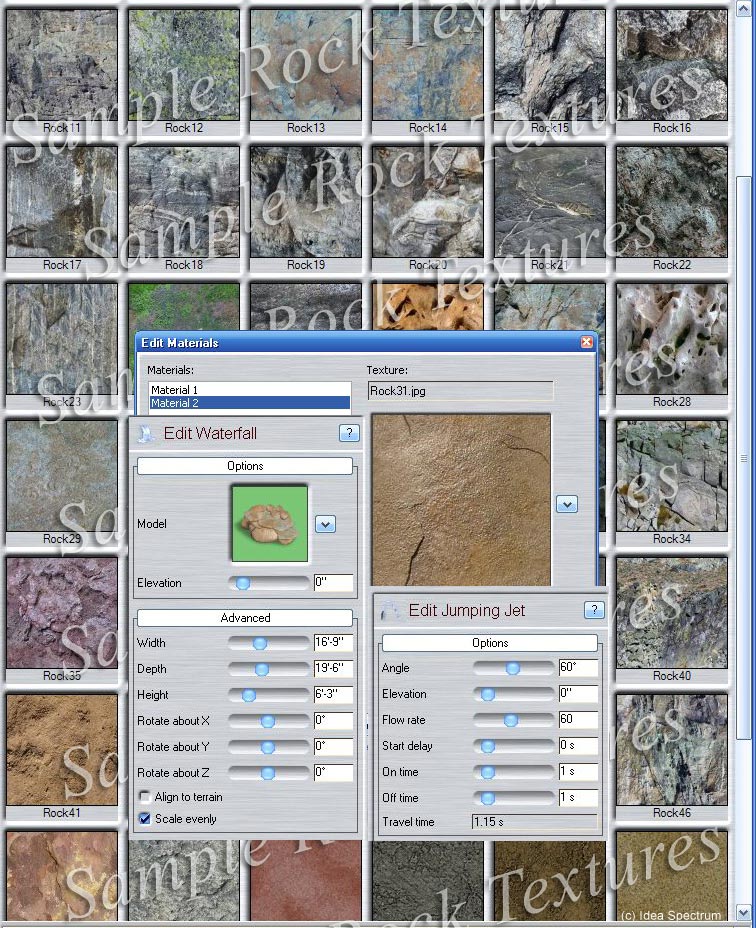Adjust the waterfall Width slider
This screenshot has height=928, width=756.
[x=268, y=643]
